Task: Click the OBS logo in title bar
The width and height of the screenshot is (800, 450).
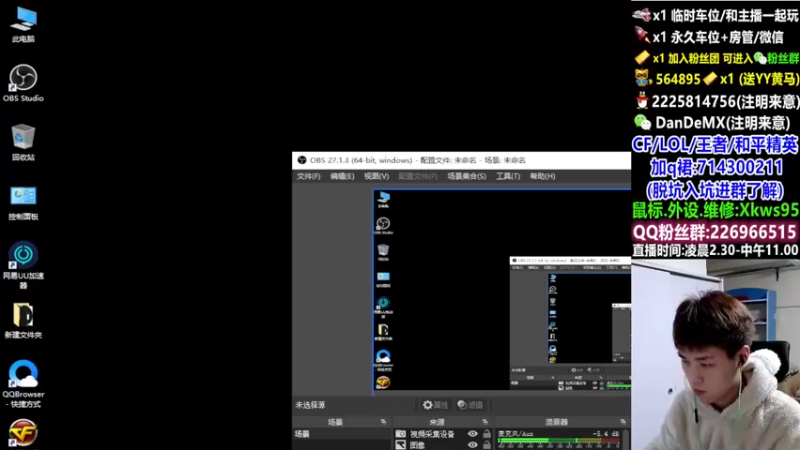Action: pos(302,160)
